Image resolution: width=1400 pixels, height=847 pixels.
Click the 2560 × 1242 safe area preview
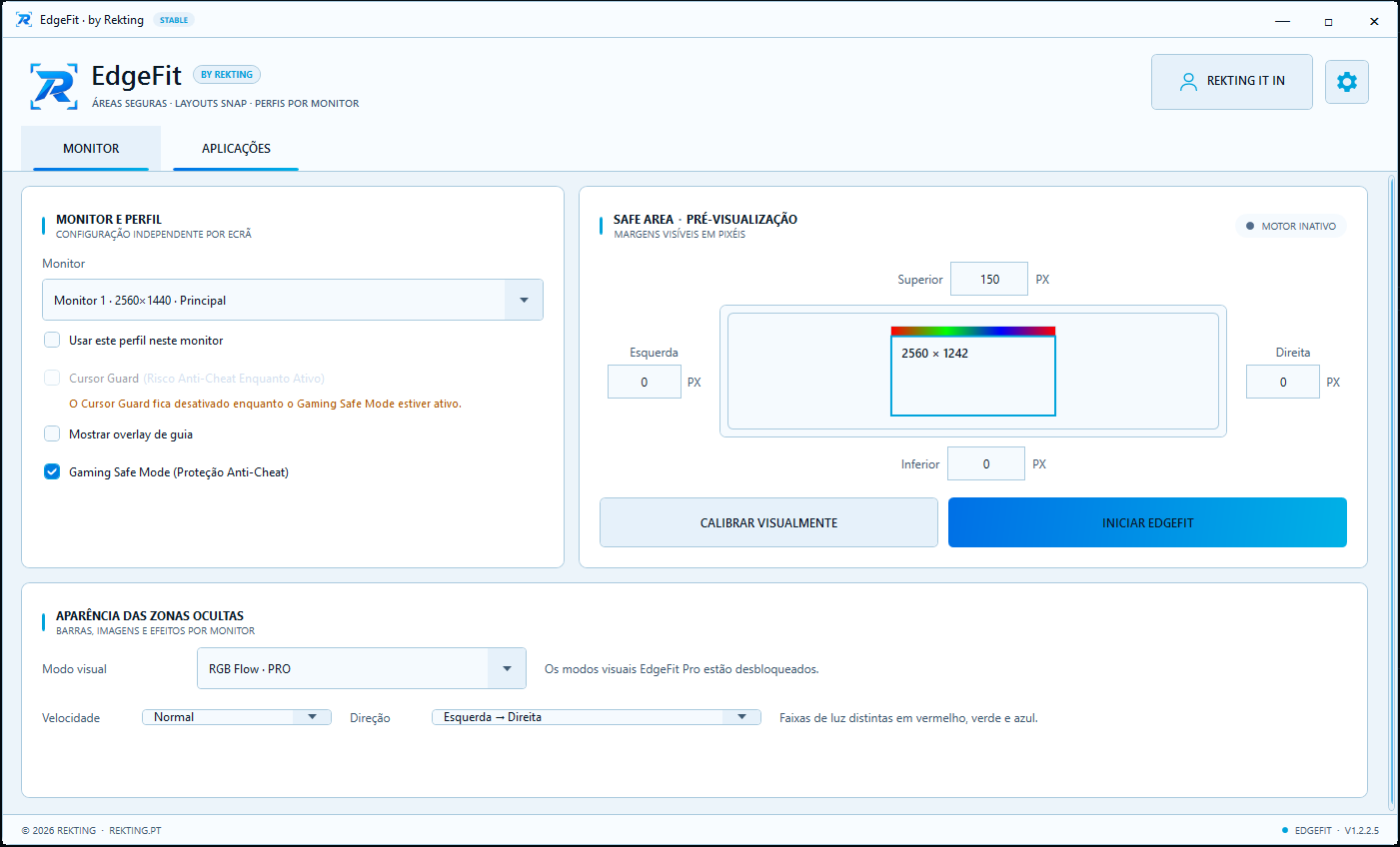[x=973, y=376]
